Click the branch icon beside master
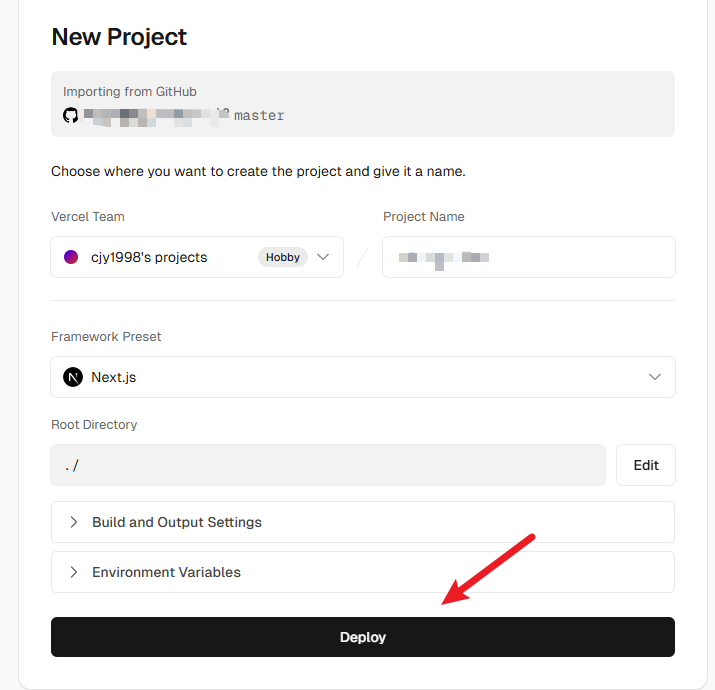Viewport: 715px width, 690px height. click(x=225, y=115)
